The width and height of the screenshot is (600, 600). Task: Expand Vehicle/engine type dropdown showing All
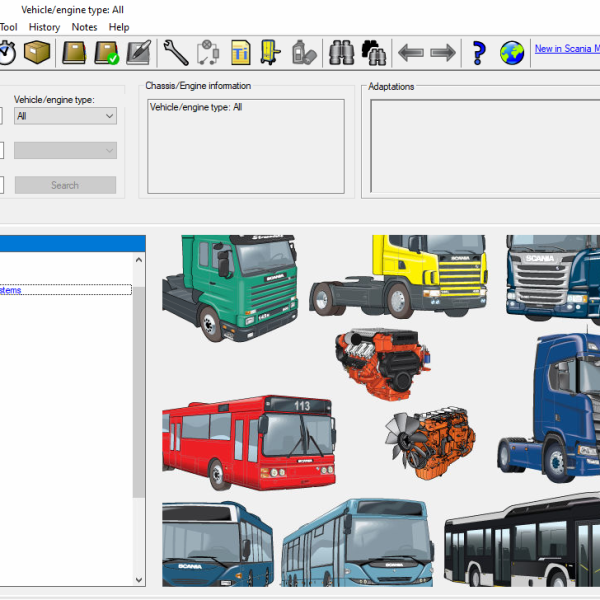(65, 116)
